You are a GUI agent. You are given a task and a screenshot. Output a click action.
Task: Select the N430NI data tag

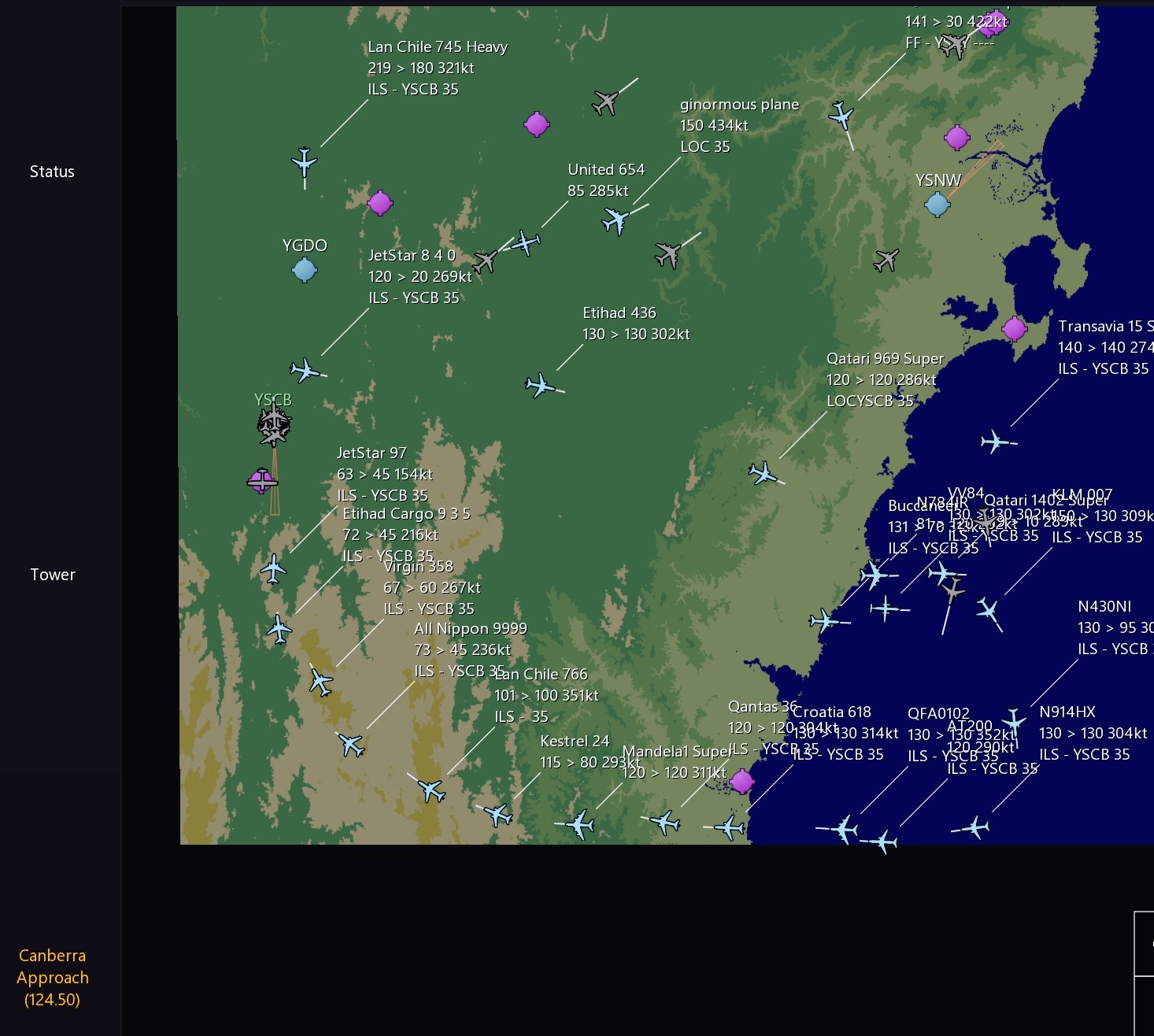[x=1115, y=628]
